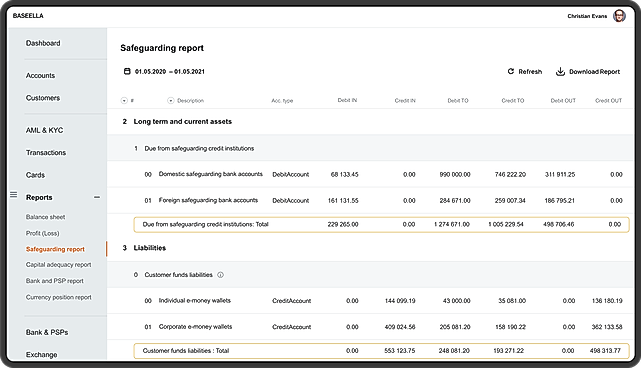Open Christian Evans profile avatar
This screenshot has width=641, height=368.
click(619, 16)
